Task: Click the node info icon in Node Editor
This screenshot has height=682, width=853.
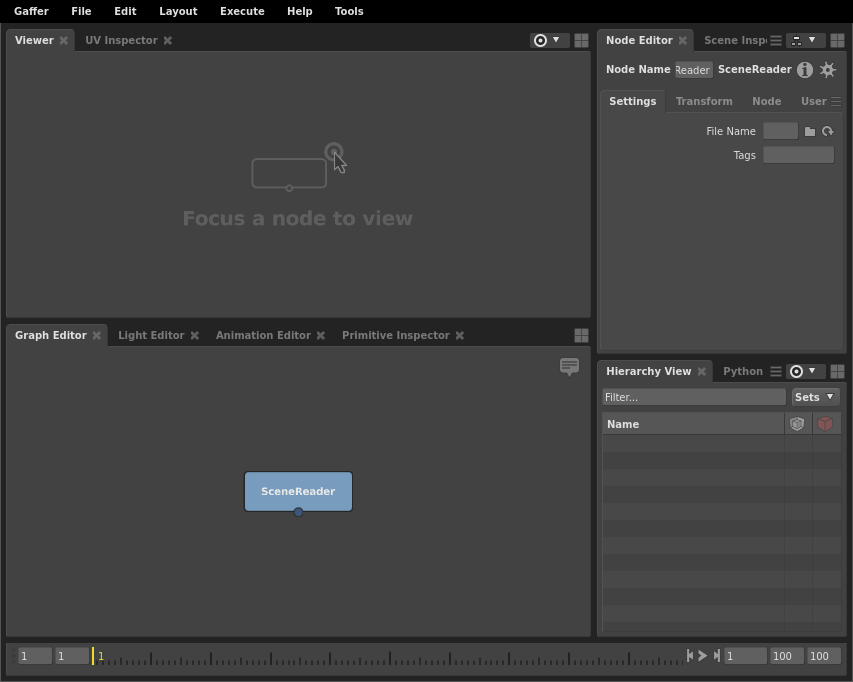Action: [805, 70]
